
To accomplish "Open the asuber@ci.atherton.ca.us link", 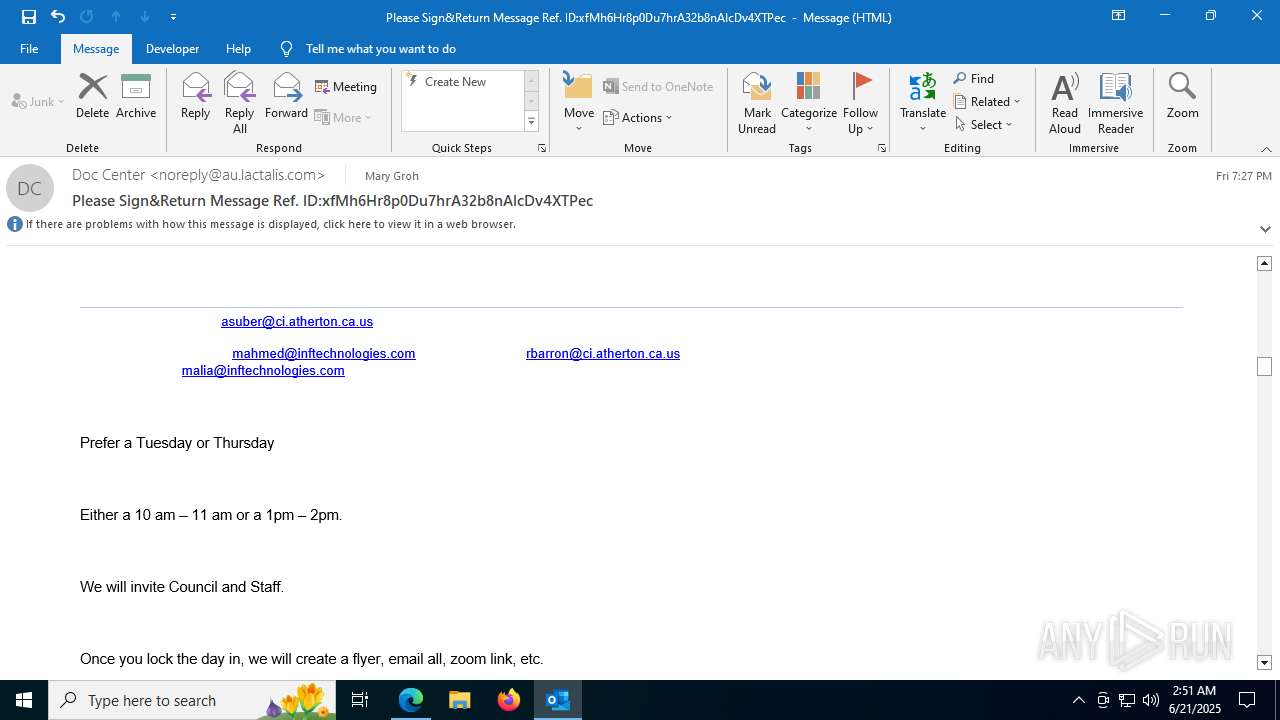I will pyautogui.click(x=297, y=322).
